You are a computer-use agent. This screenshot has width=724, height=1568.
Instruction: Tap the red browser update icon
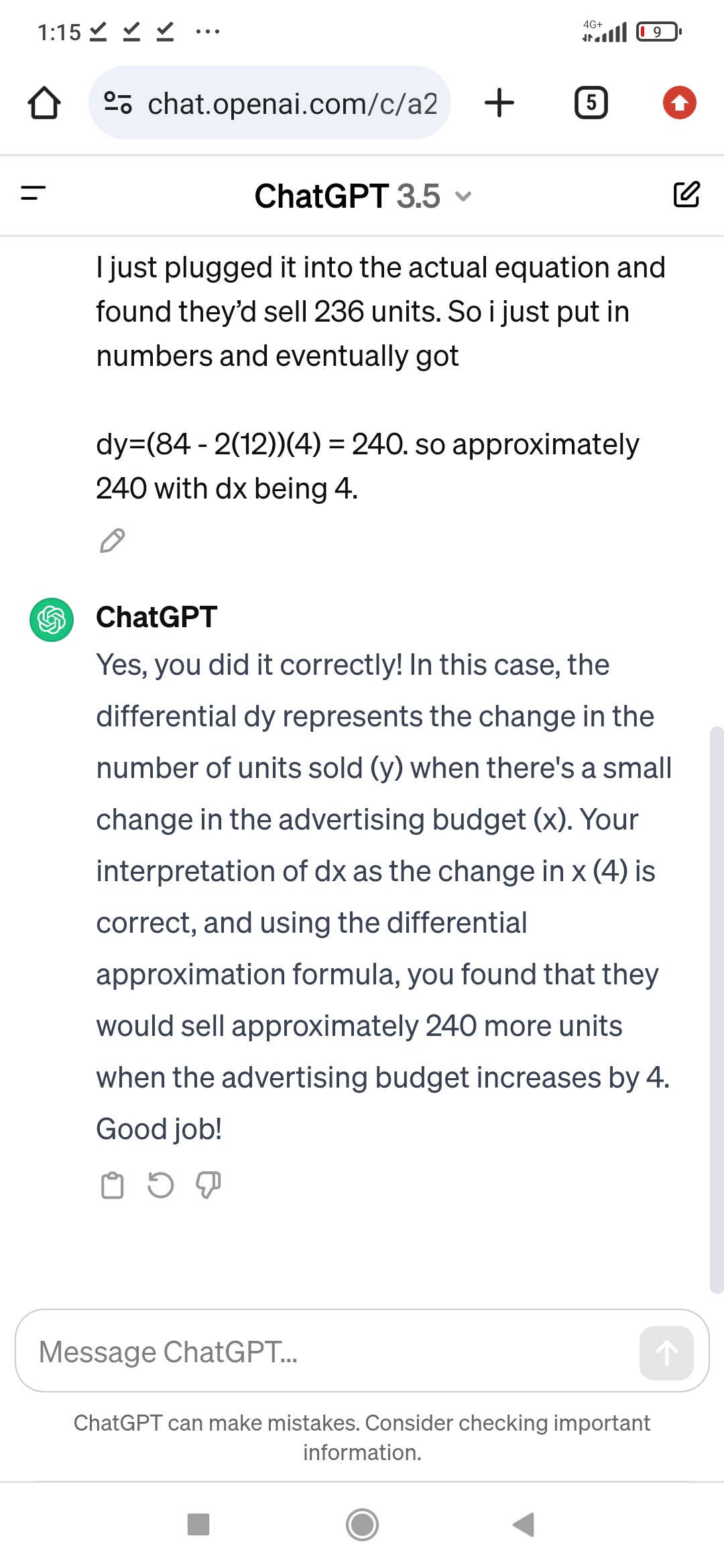tap(680, 103)
